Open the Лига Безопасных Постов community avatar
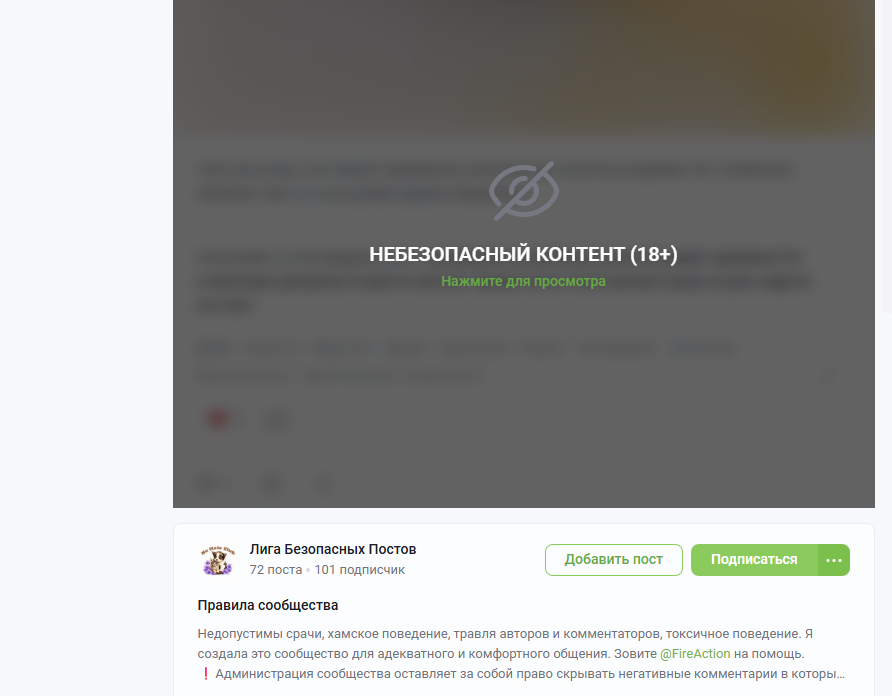Image resolution: width=892 pixels, height=696 pixels. [217, 559]
